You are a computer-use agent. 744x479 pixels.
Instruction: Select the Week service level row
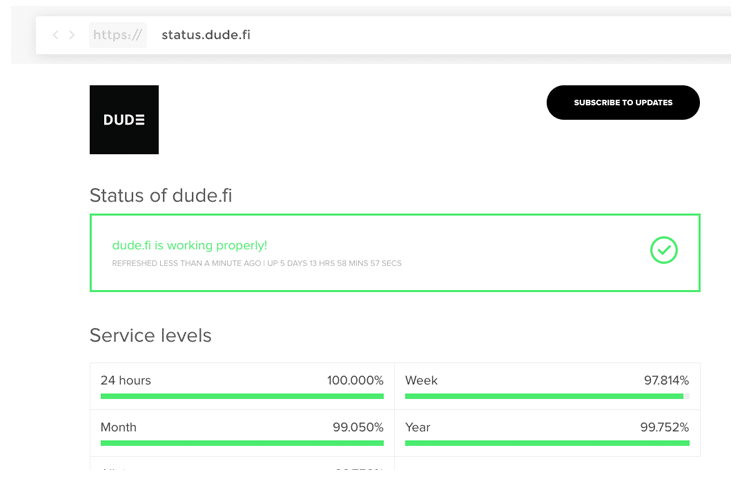tap(547, 387)
